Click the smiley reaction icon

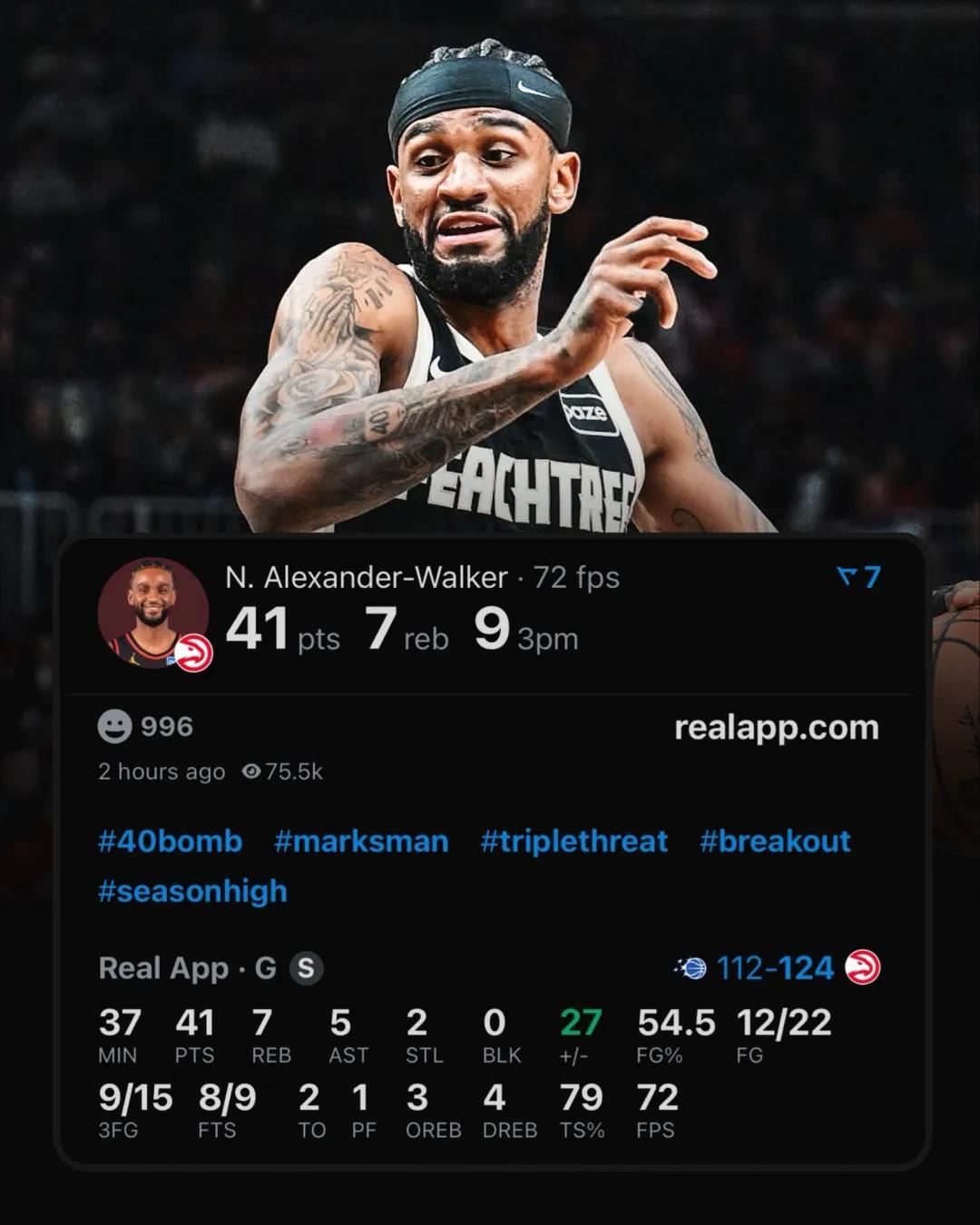click(114, 727)
